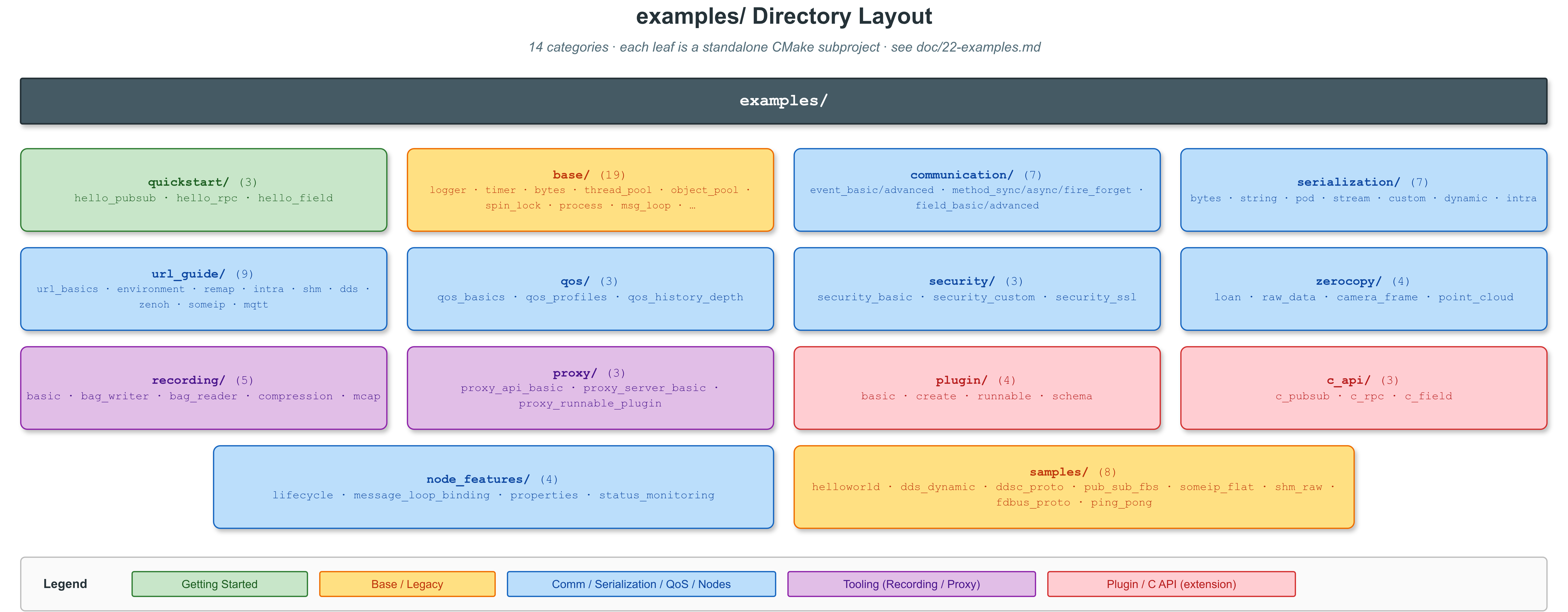This screenshot has width=1568, height=612.
Task: Select the Base / Legacy legend swatch
Action: click(x=407, y=584)
